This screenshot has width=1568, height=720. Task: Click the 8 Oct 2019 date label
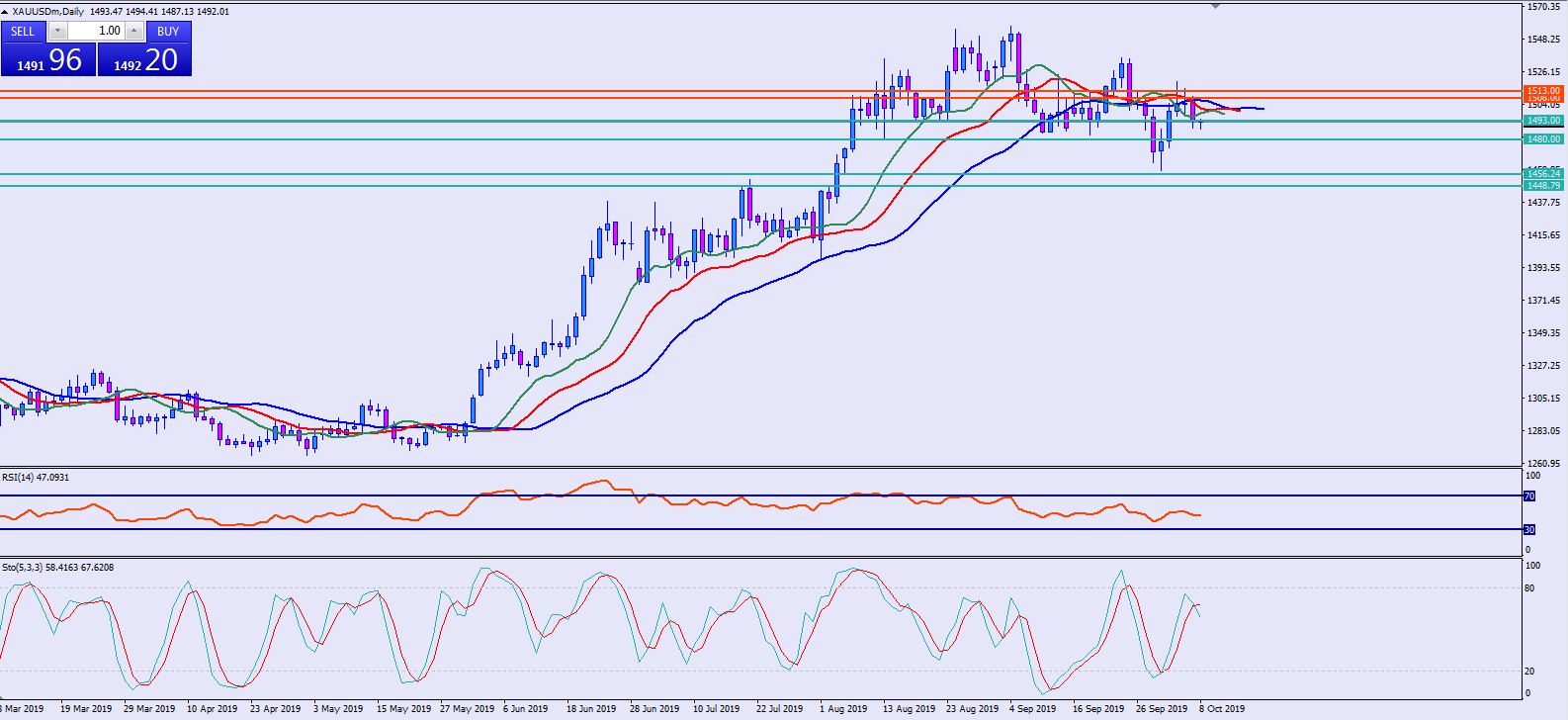click(x=1222, y=709)
